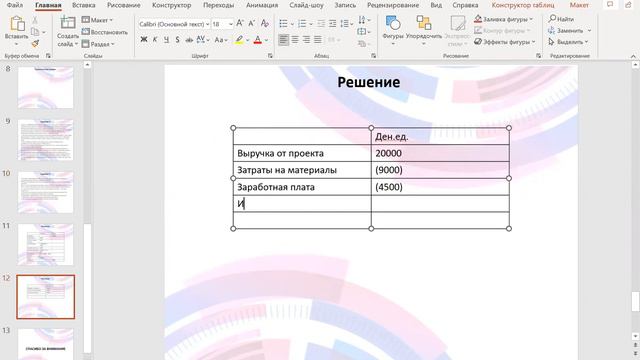Open the Clipboard group dialog launcher
The image size is (640, 360).
point(48,56)
